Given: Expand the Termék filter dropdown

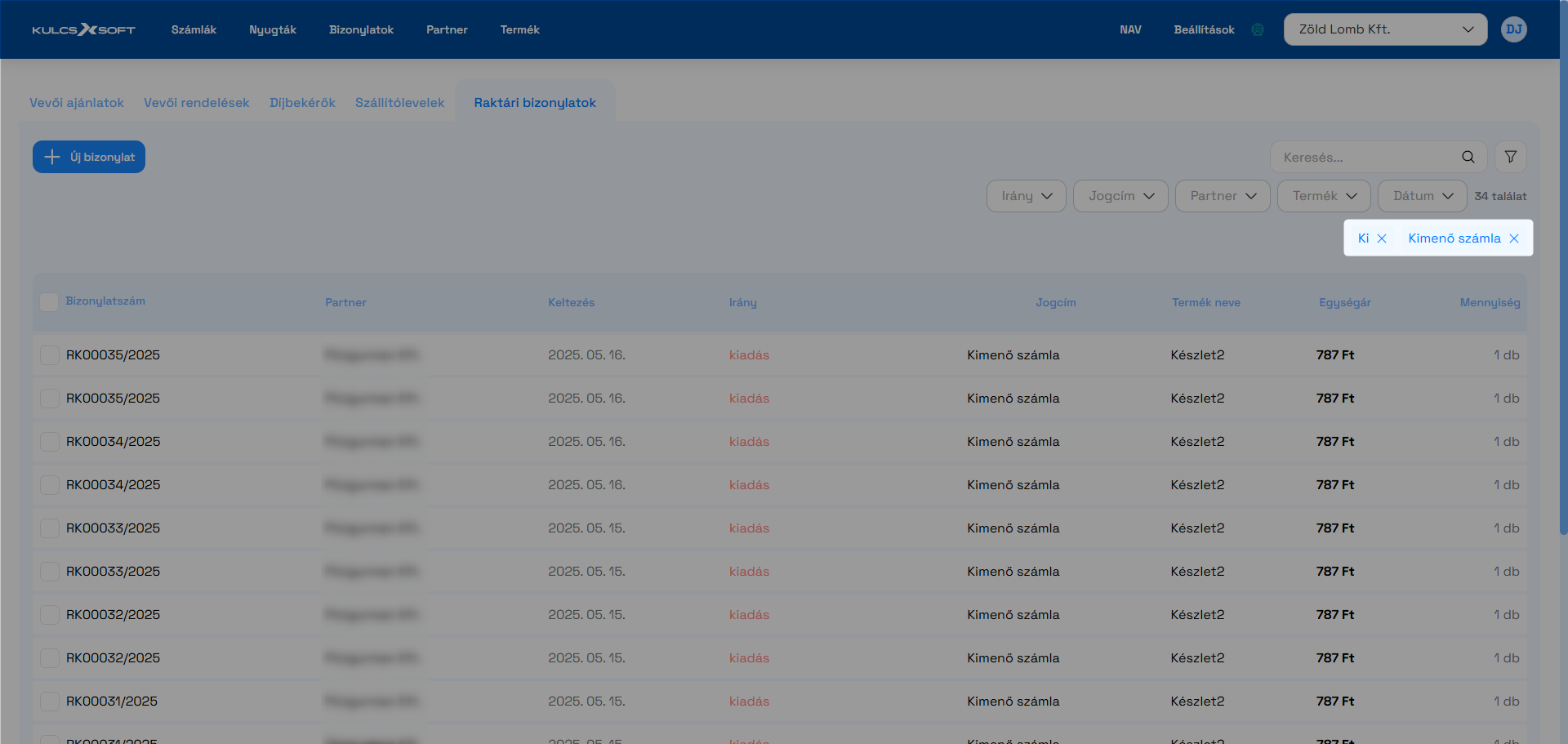Looking at the screenshot, I should tap(1324, 196).
